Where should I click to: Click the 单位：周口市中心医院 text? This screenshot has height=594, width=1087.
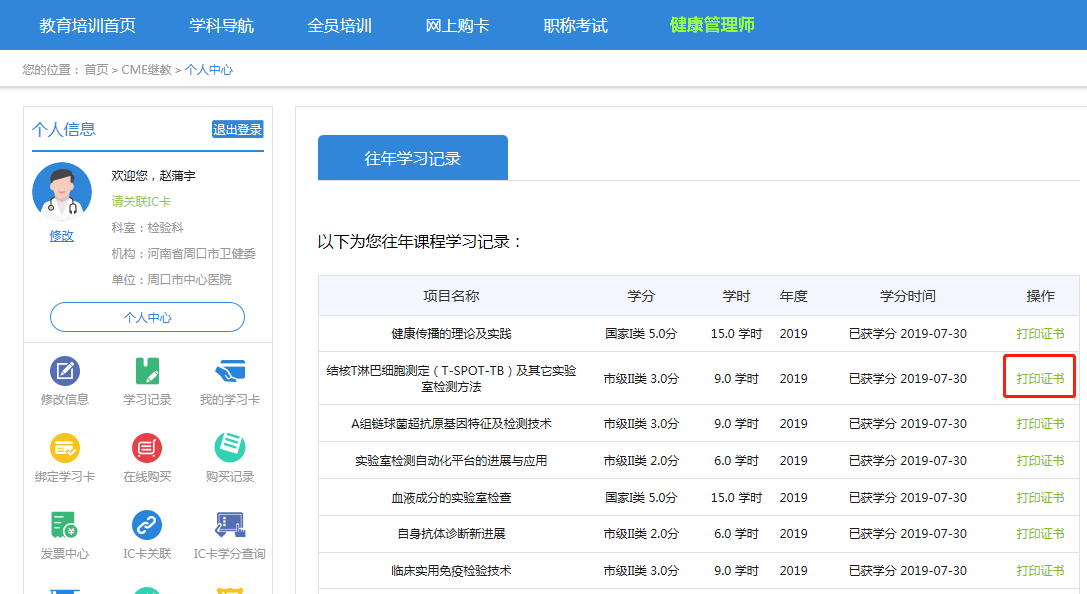tap(171, 279)
